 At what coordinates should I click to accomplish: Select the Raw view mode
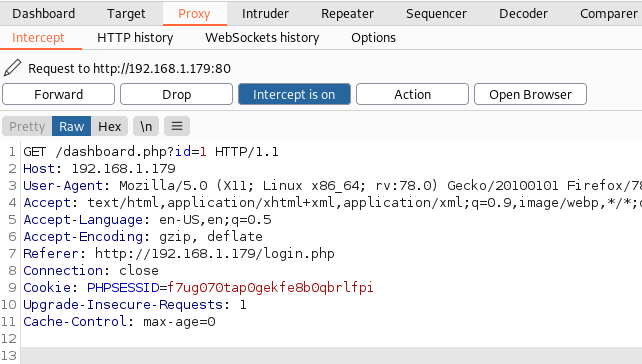pyautogui.click(x=71, y=126)
